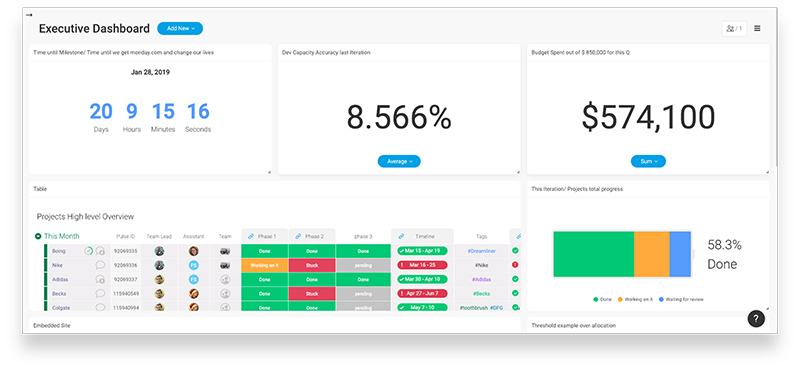This screenshot has width=800, height=372.
Task: Click the Tags column header
Action: (482, 236)
